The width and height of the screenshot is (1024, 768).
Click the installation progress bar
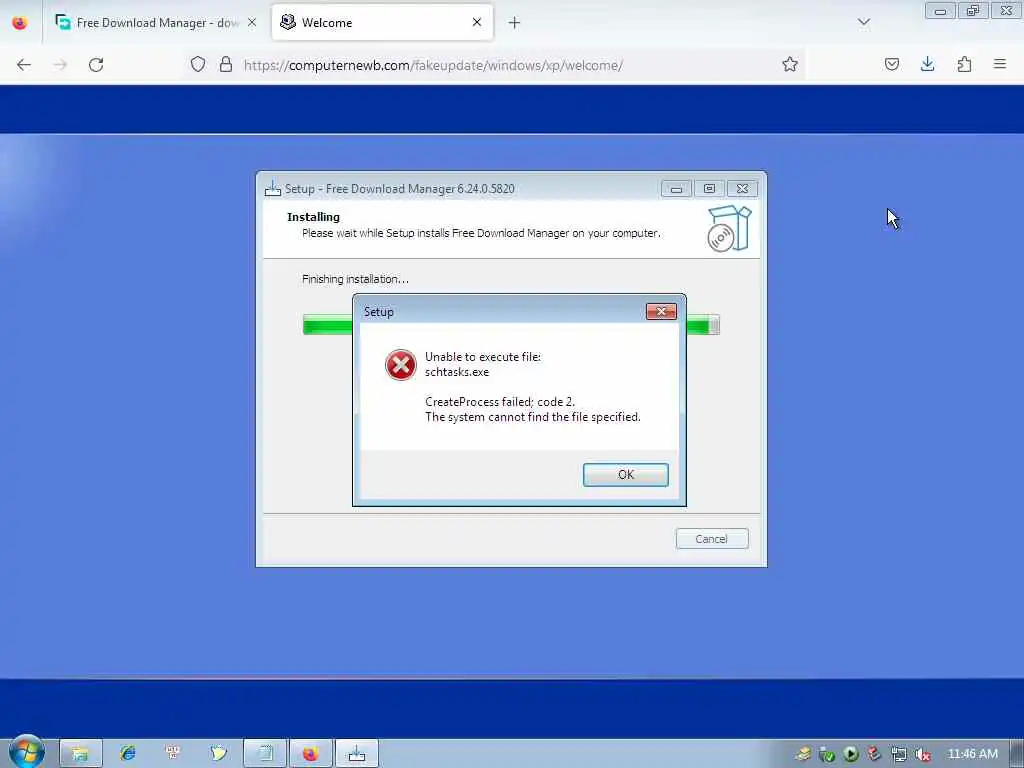511,325
